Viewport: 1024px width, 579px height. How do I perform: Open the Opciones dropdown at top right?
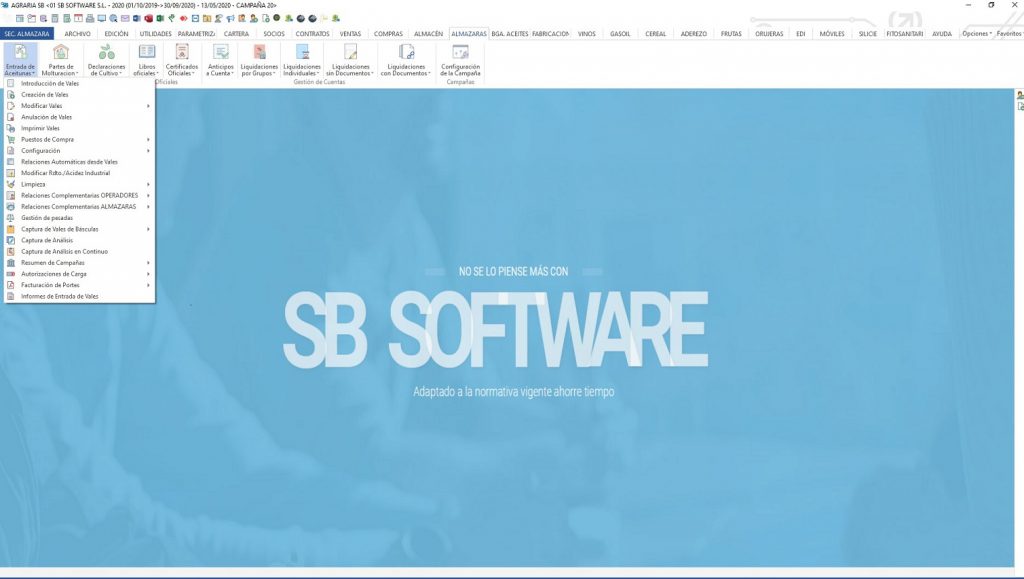click(976, 33)
